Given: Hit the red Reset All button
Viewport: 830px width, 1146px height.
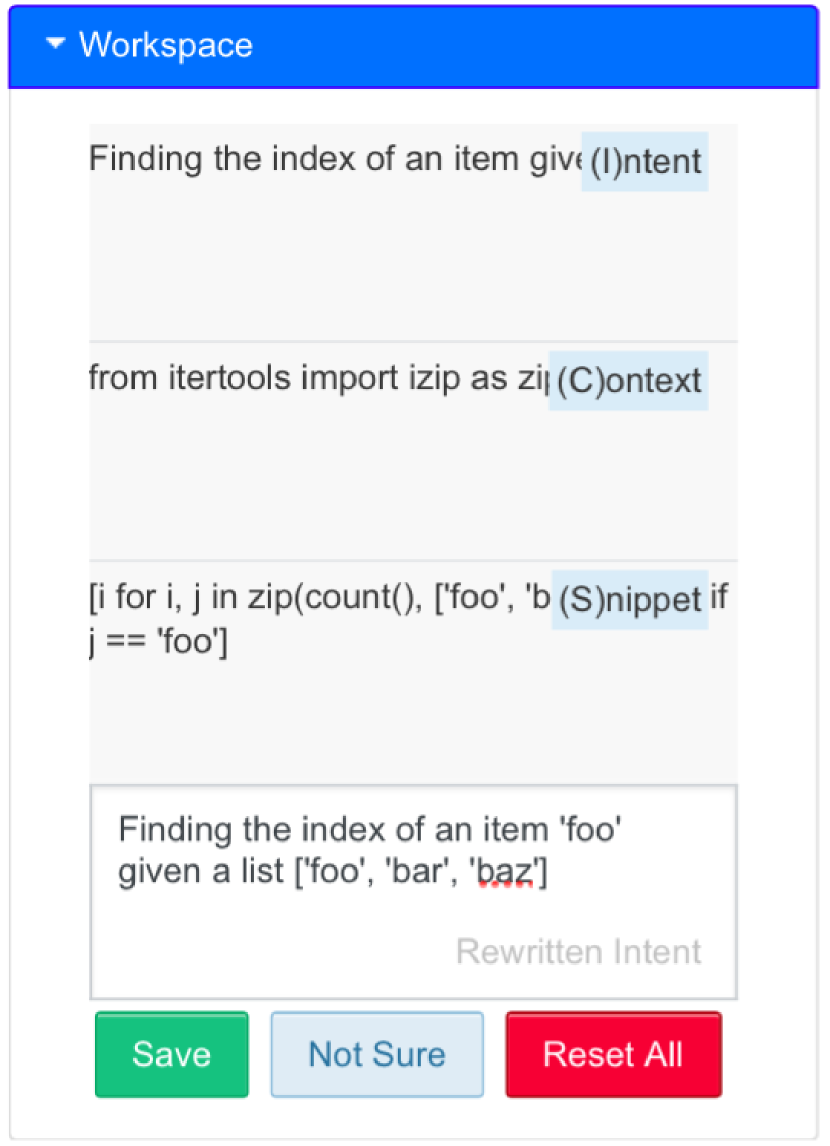Looking at the screenshot, I should pyautogui.click(x=613, y=1054).
